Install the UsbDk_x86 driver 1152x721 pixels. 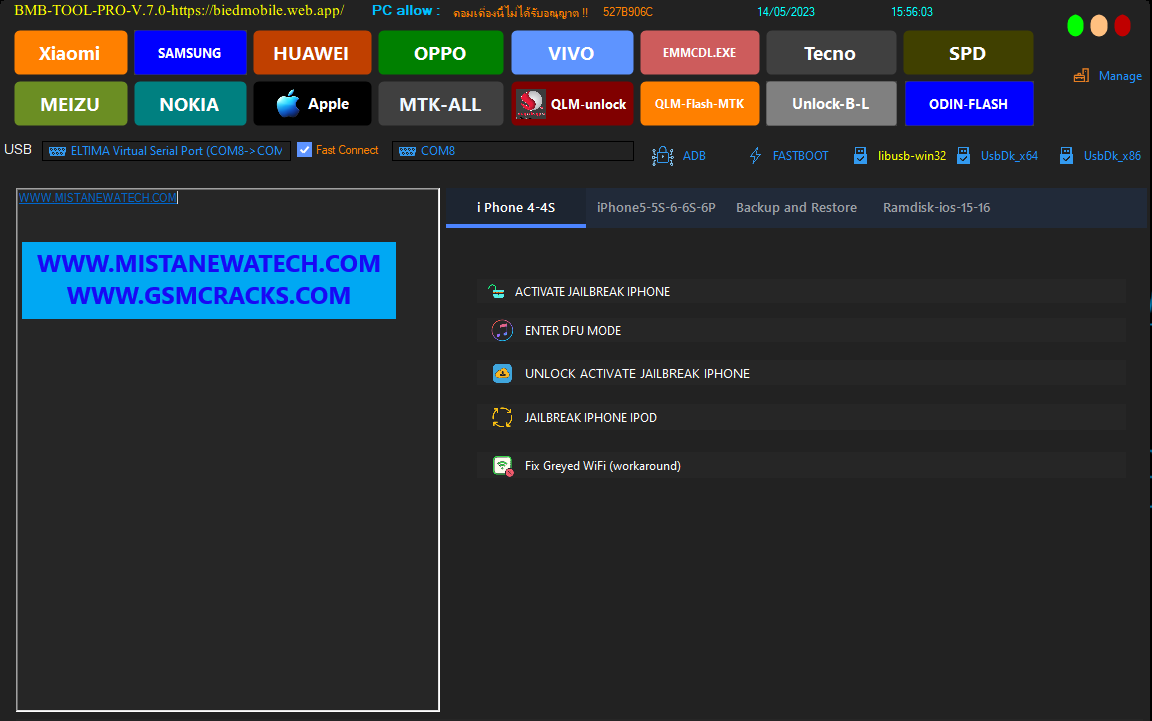[x=1112, y=156]
